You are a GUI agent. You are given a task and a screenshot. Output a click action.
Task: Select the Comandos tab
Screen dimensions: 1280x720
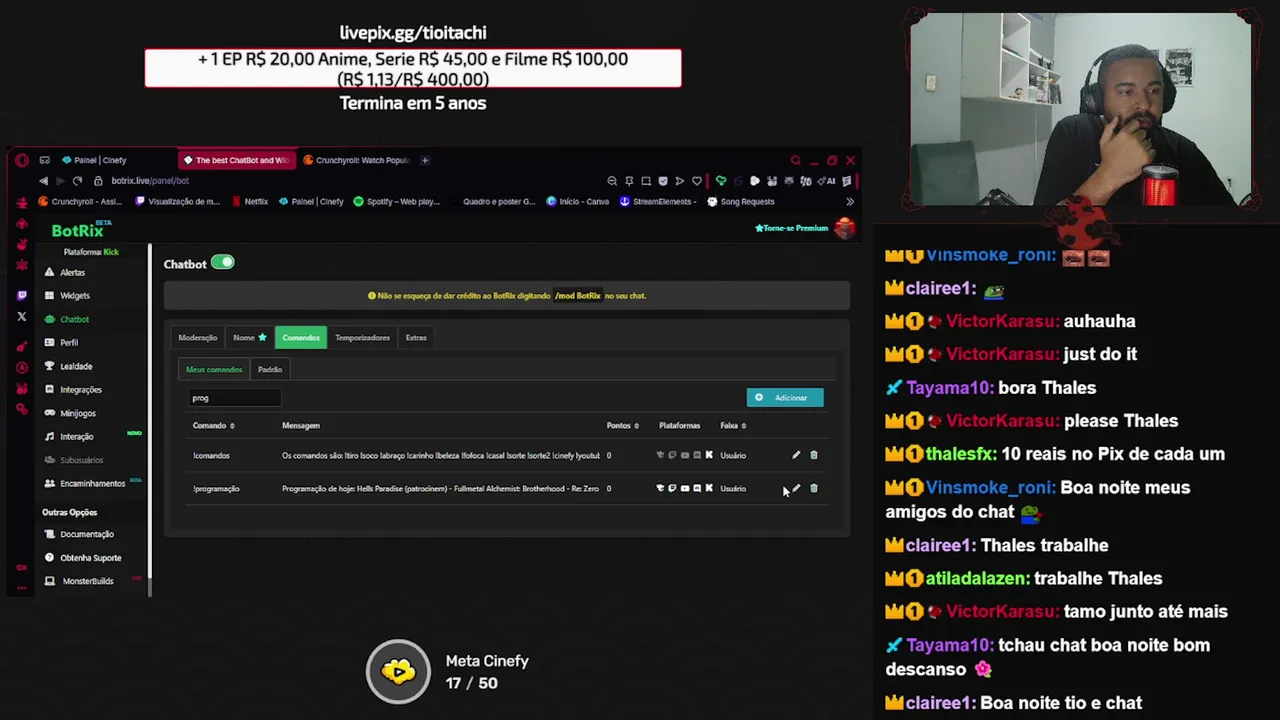(x=301, y=338)
